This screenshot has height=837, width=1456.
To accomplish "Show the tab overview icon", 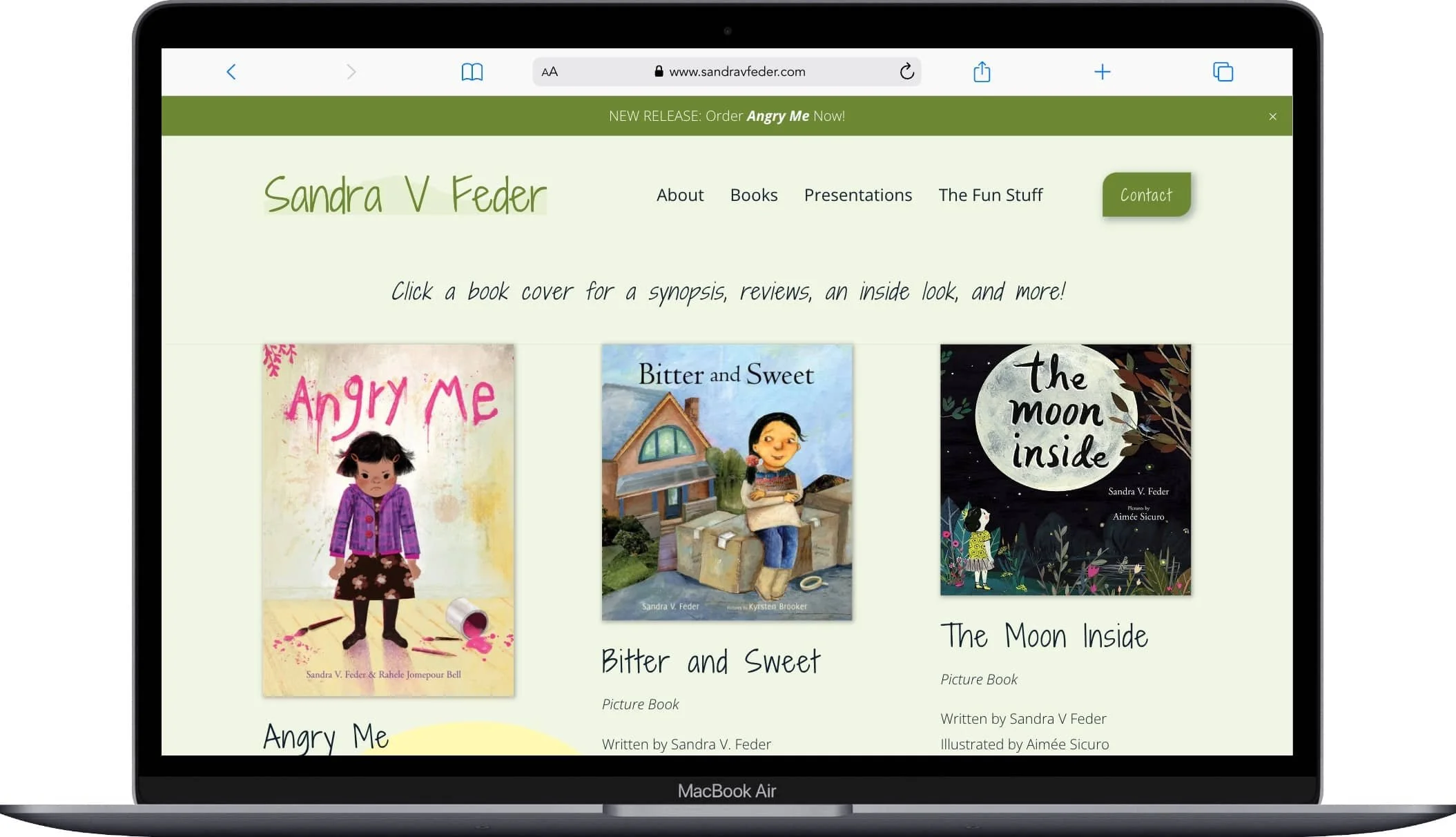I will tap(1223, 72).
